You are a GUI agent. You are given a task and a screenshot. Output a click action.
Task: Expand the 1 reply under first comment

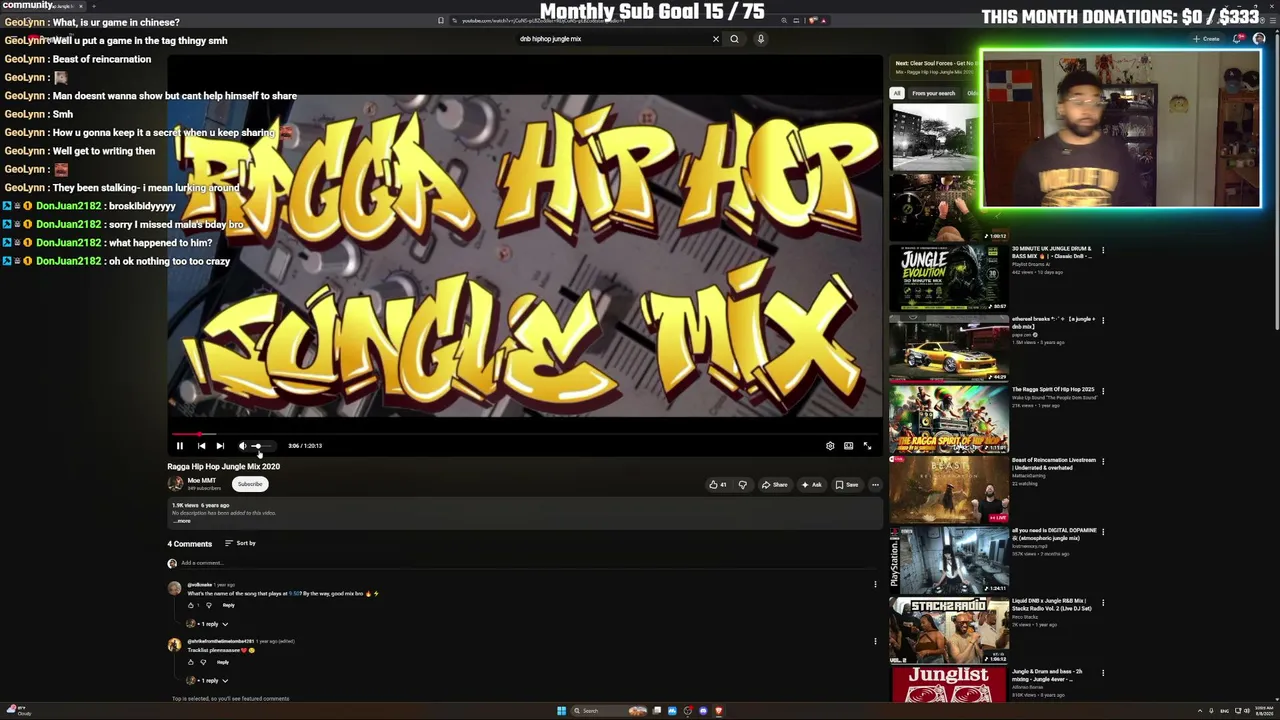point(208,624)
